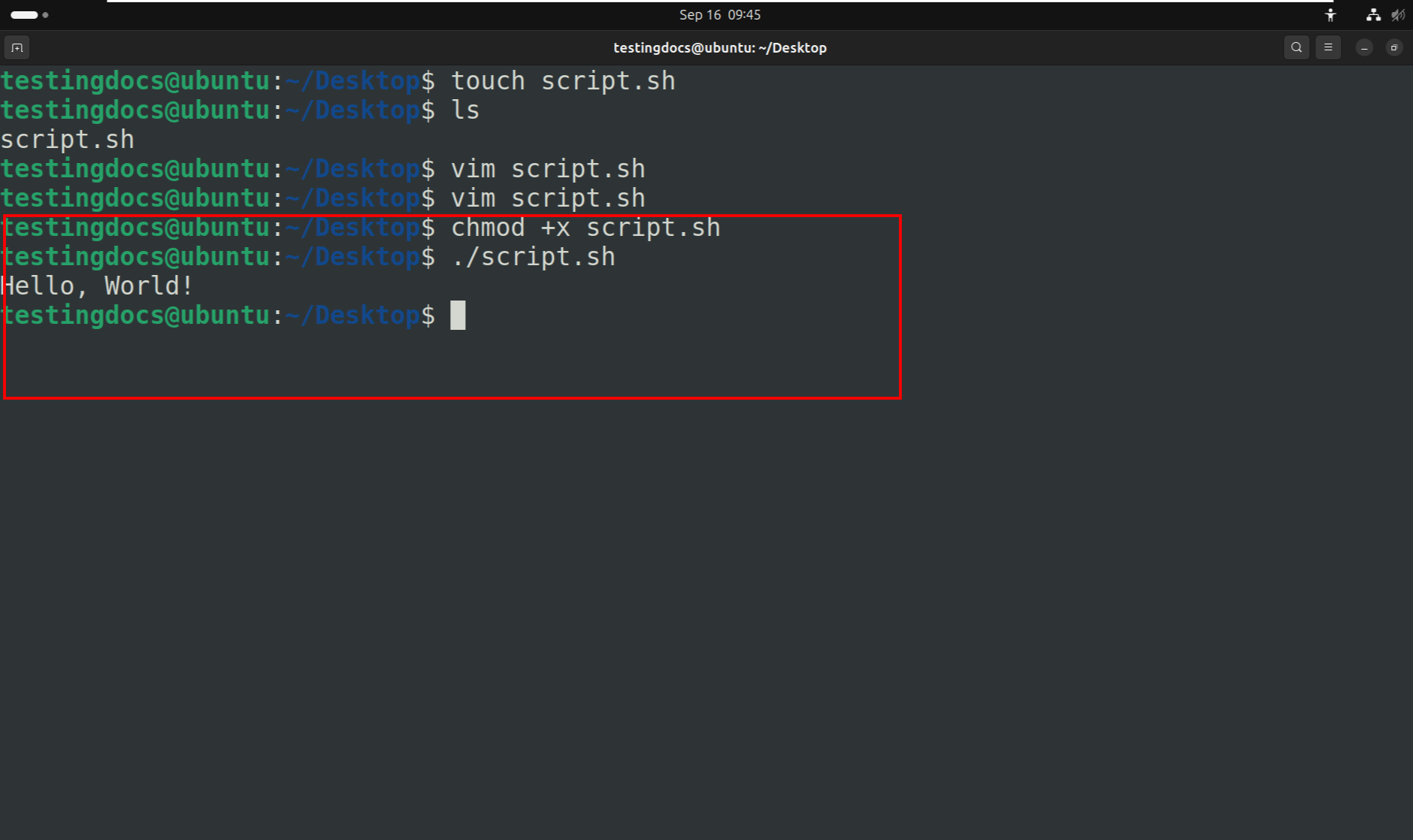The image size is (1413, 840).
Task: Click the 'touch script.sh' command text
Action: point(562,81)
